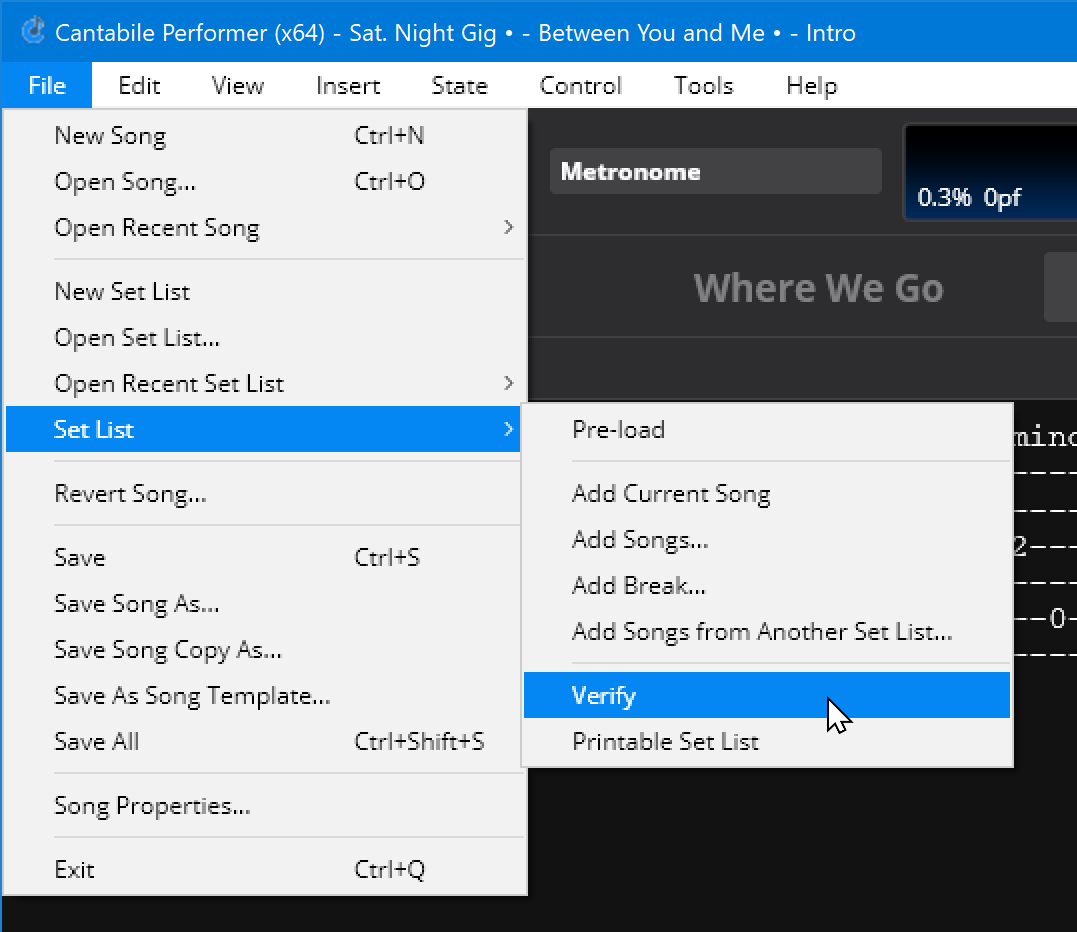Open the View menu
The image size is (1077, 932).
pos(238,85)
